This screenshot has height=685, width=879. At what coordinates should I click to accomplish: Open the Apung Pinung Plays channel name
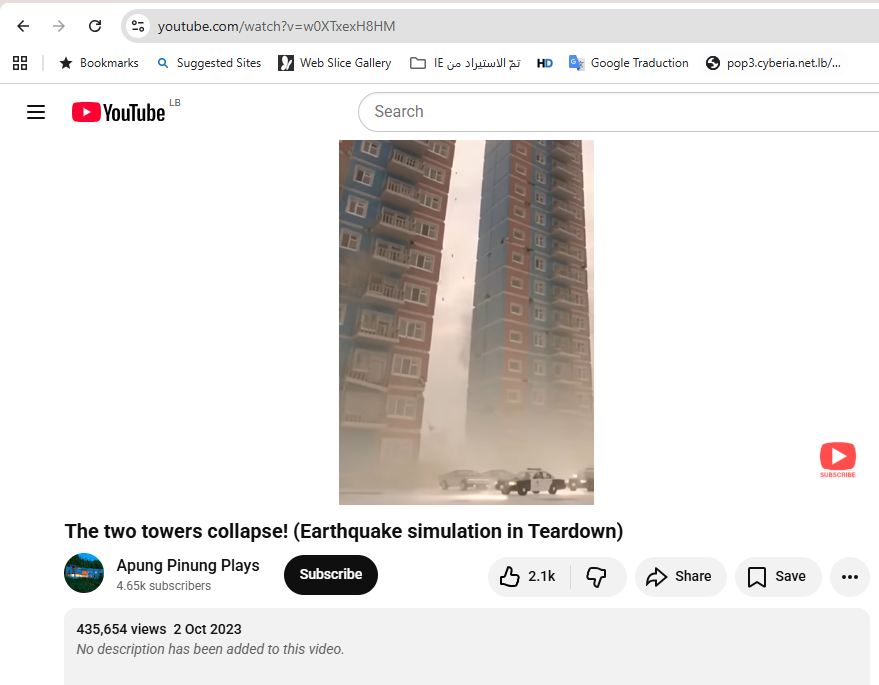[188, 565]
